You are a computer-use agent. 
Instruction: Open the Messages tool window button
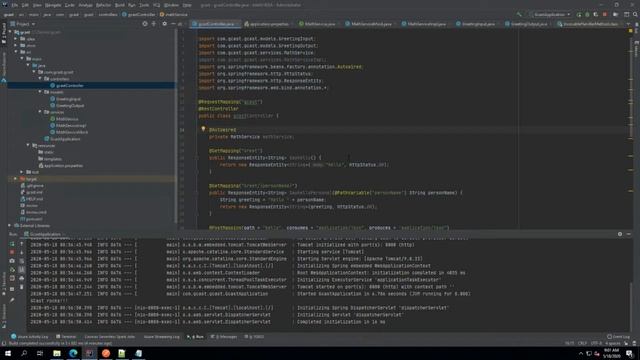[224, 337]
